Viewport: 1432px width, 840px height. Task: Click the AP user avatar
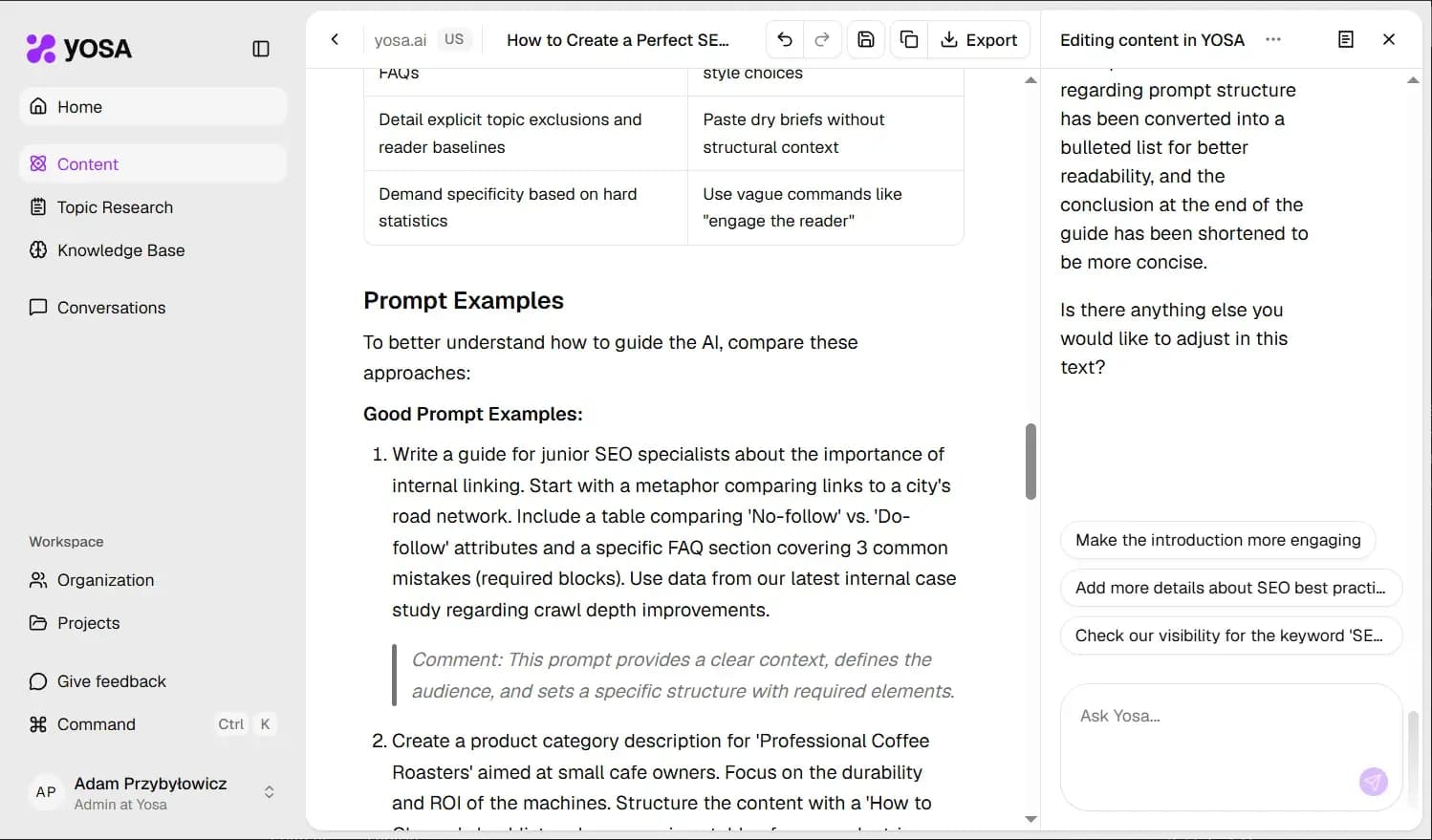tap(46, 792)
